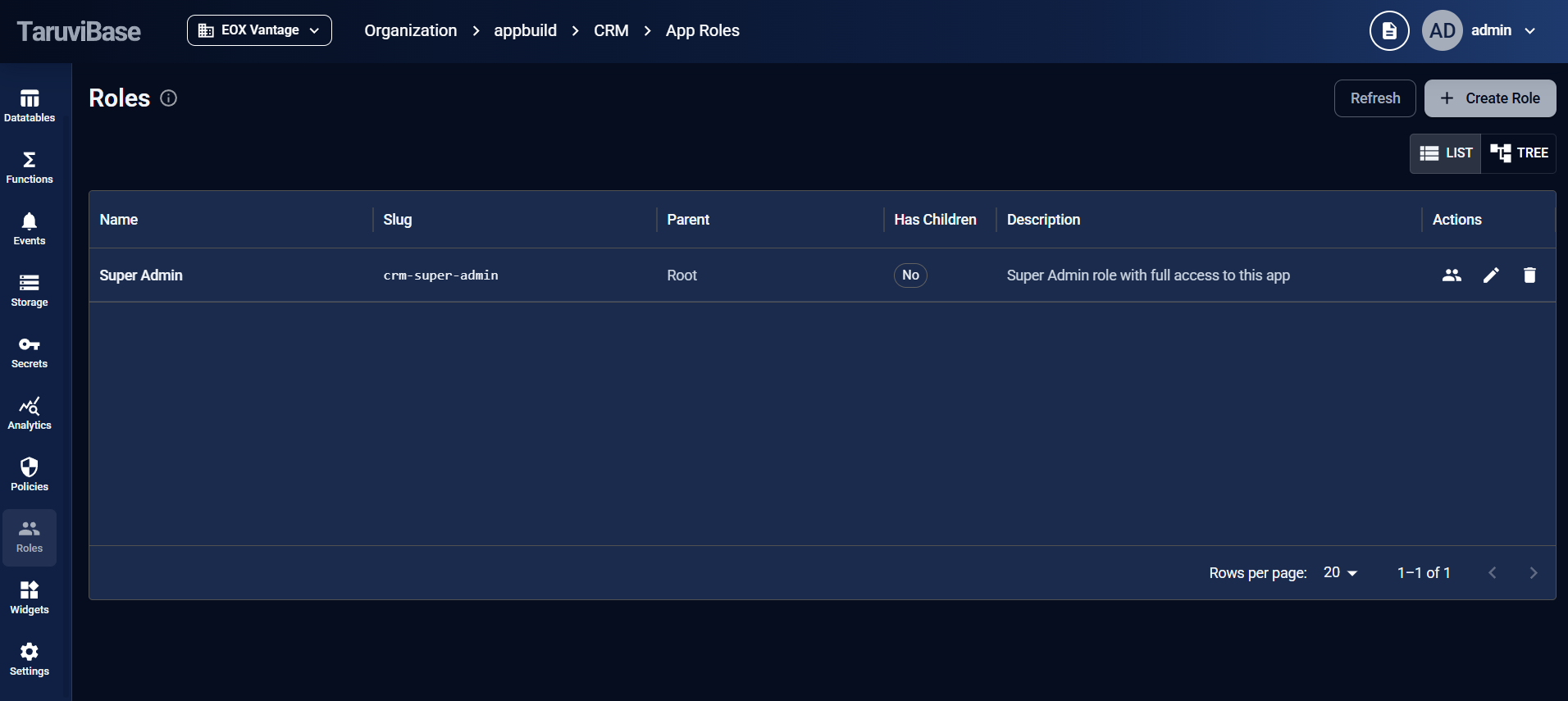This screenshot has height=701, width=1568.
Task: Edit the Super Admin role
Action: 1491,275
